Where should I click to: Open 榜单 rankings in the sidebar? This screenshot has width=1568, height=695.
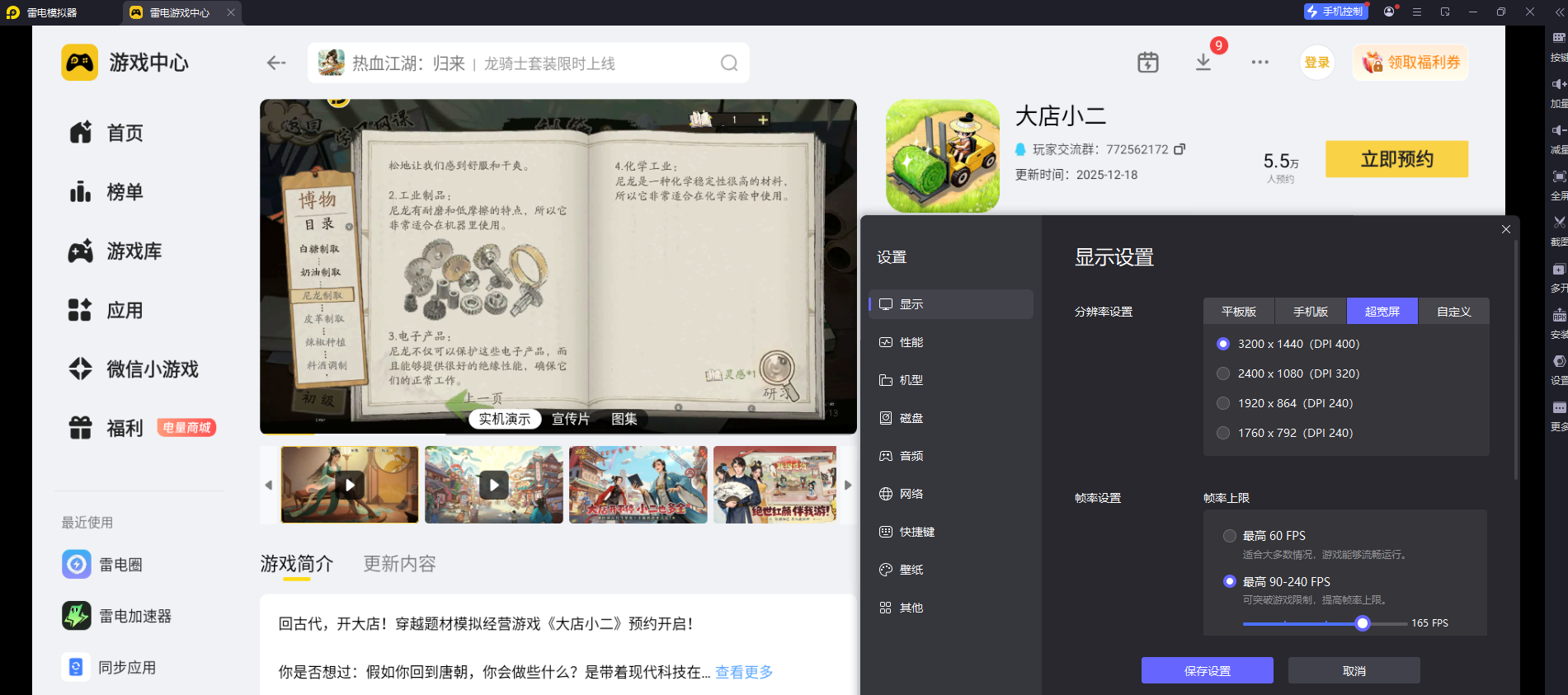point(106,192)
